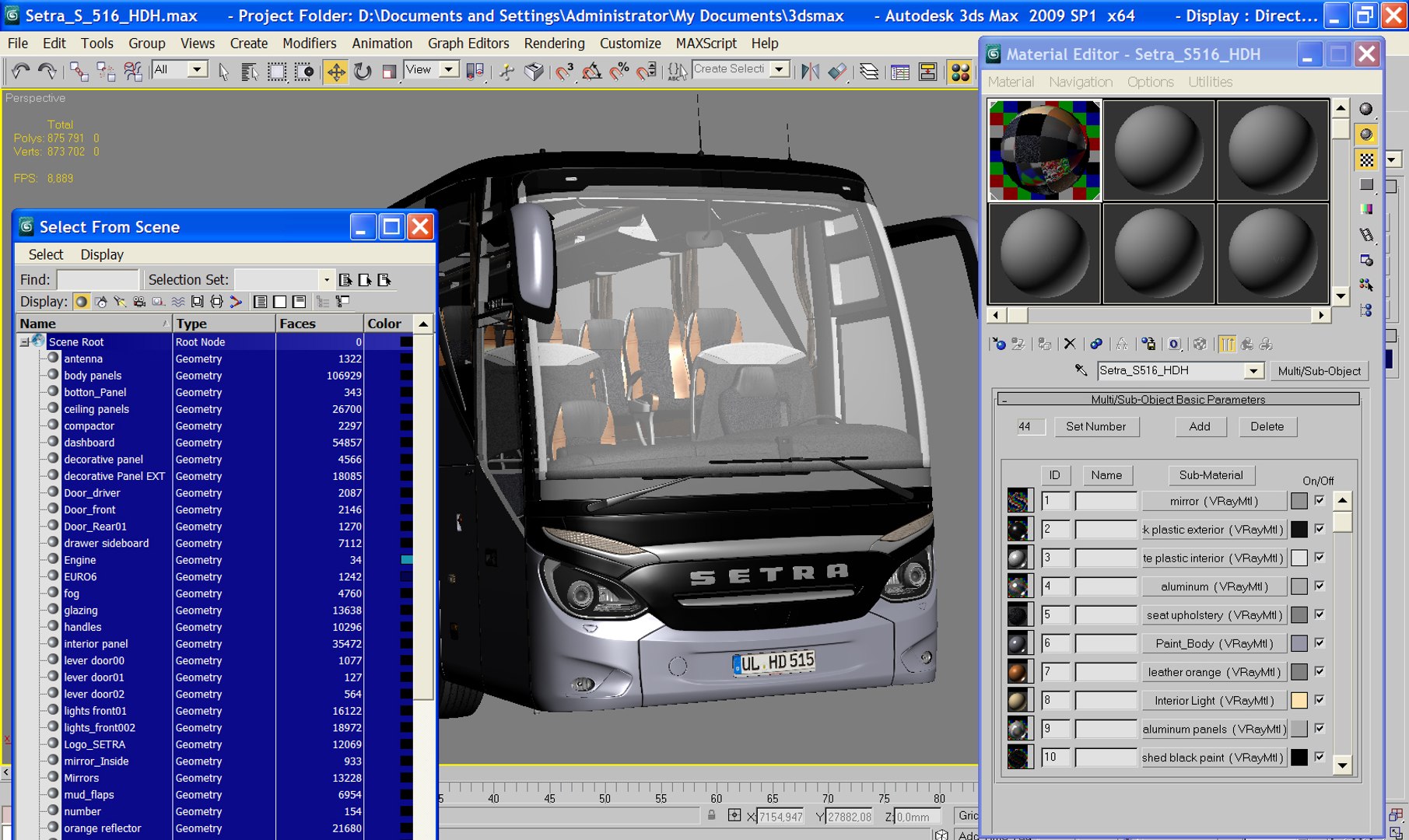Click the Add sub-material button

coord(1200,426)
